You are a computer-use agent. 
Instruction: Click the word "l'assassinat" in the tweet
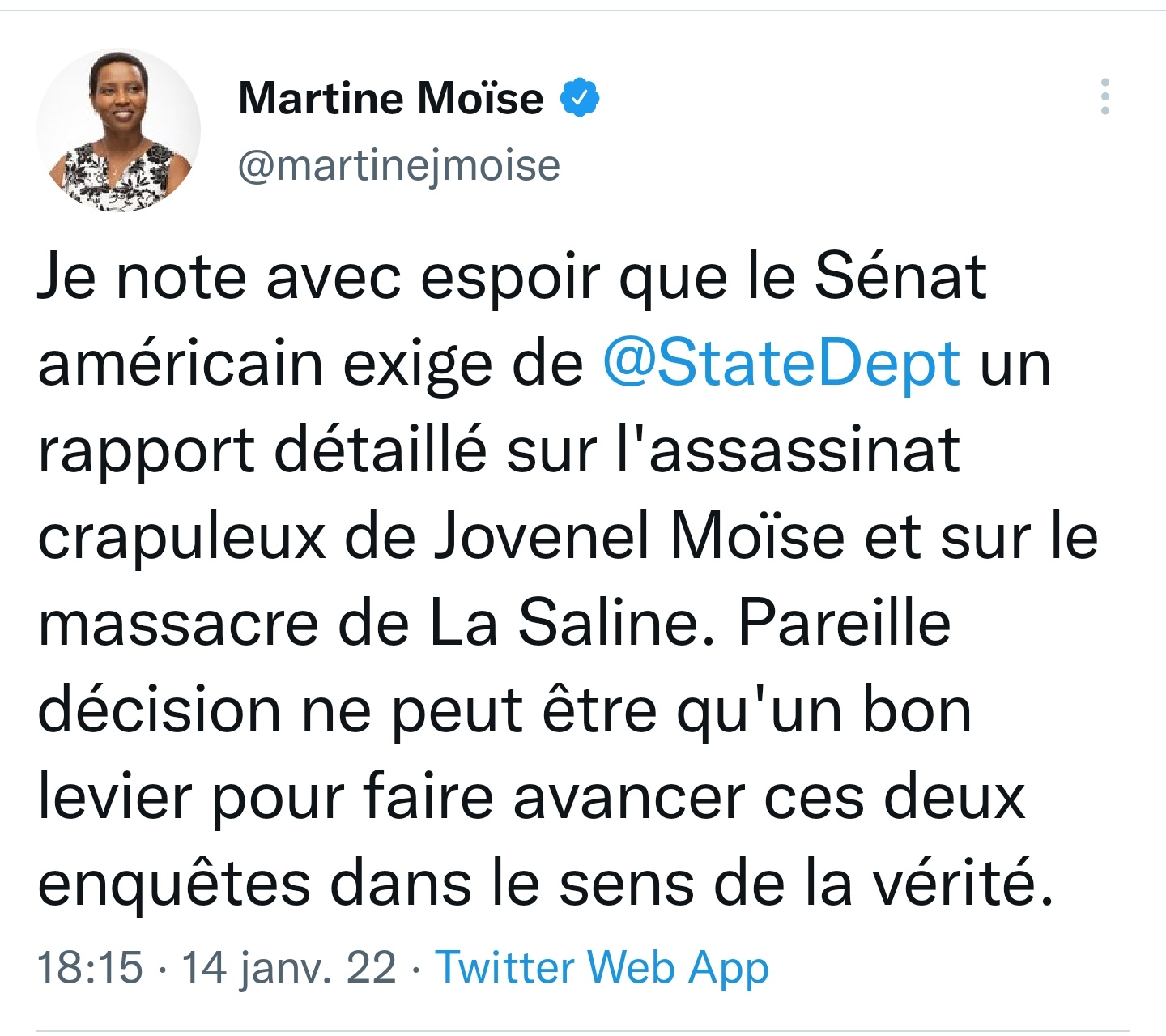tap(788, 450)
